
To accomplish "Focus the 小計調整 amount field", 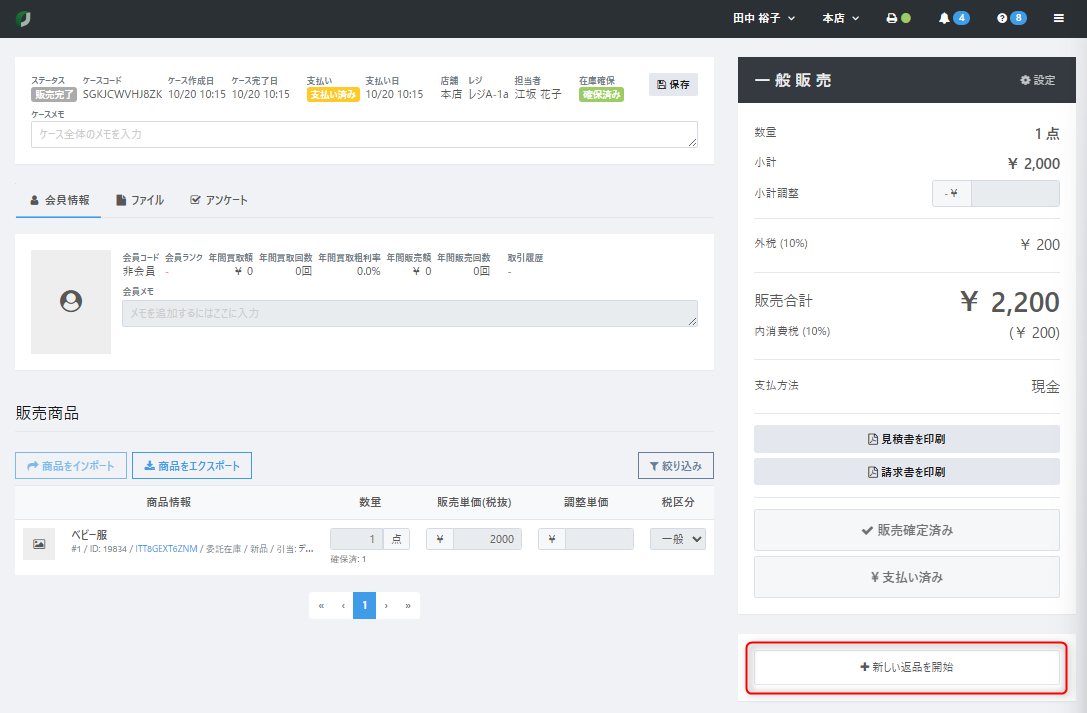I will [1015, 193].
